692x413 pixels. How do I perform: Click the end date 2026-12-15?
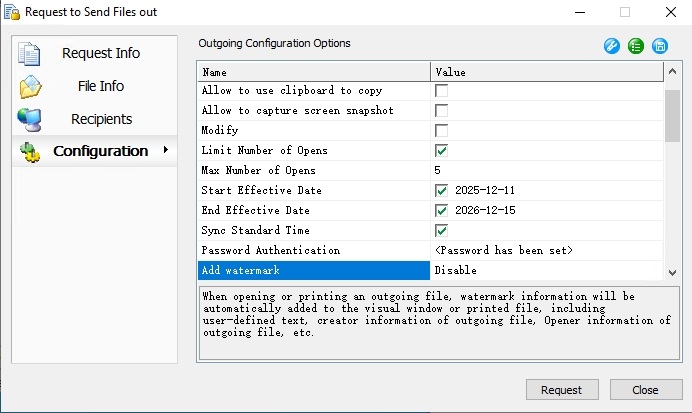[x=485, y=210]
